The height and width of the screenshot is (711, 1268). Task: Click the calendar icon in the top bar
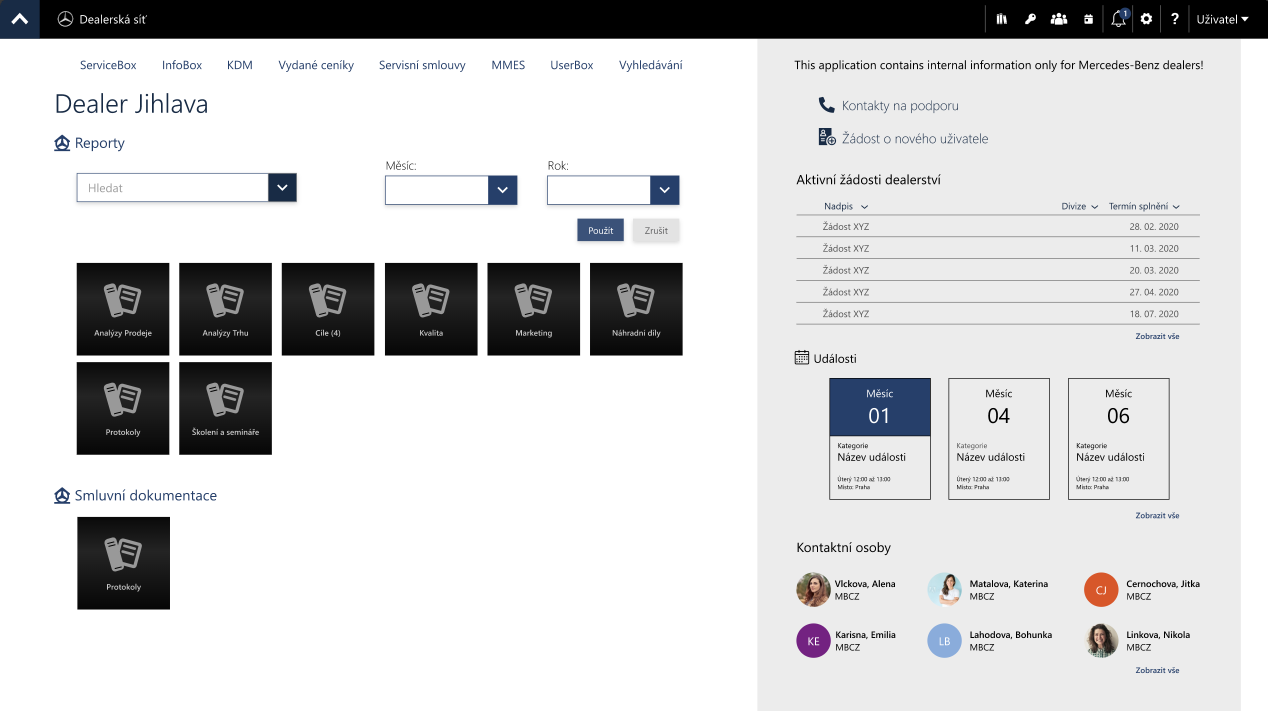(1088, 18)
